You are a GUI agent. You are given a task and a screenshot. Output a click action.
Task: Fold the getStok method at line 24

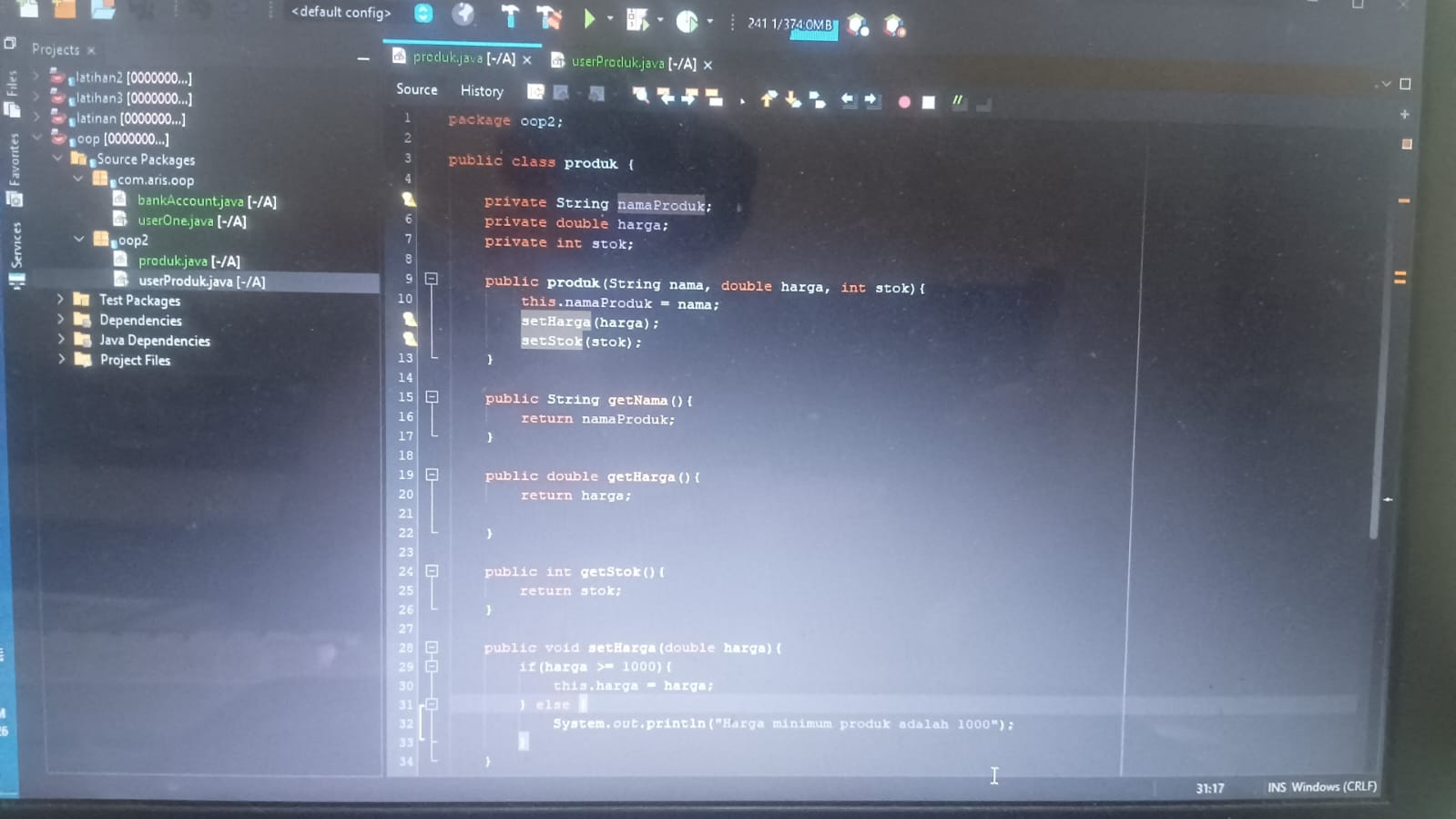pos(432,571)
